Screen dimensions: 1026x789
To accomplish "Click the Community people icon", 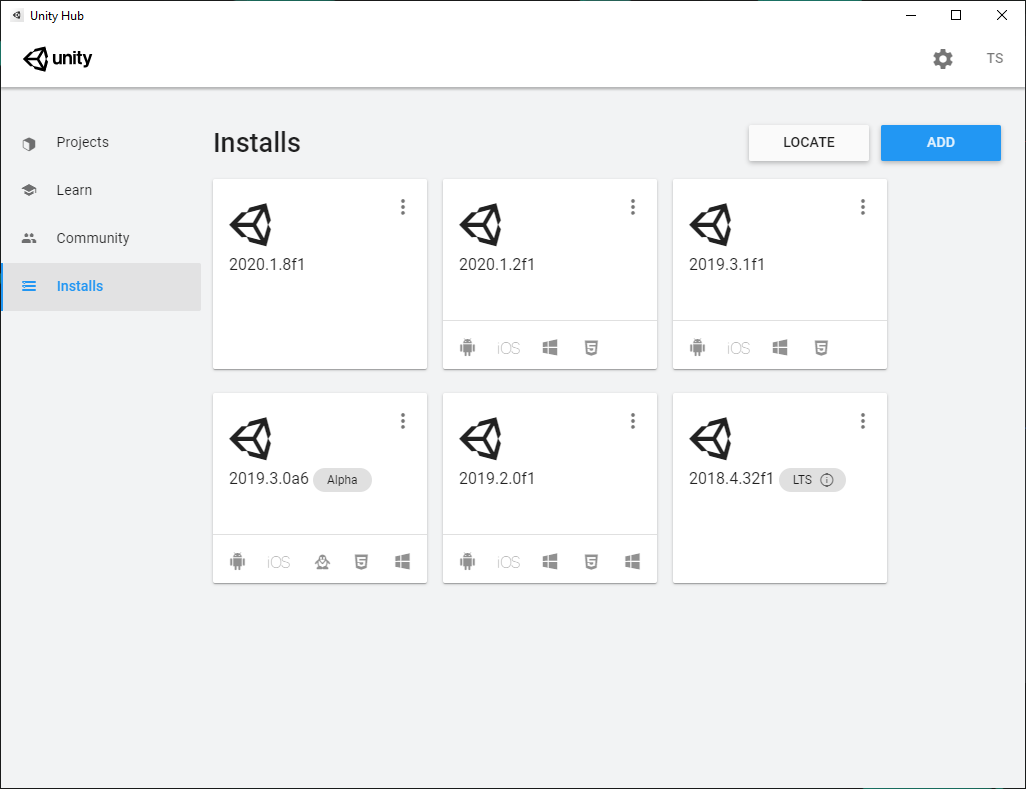I will (29, 238).
